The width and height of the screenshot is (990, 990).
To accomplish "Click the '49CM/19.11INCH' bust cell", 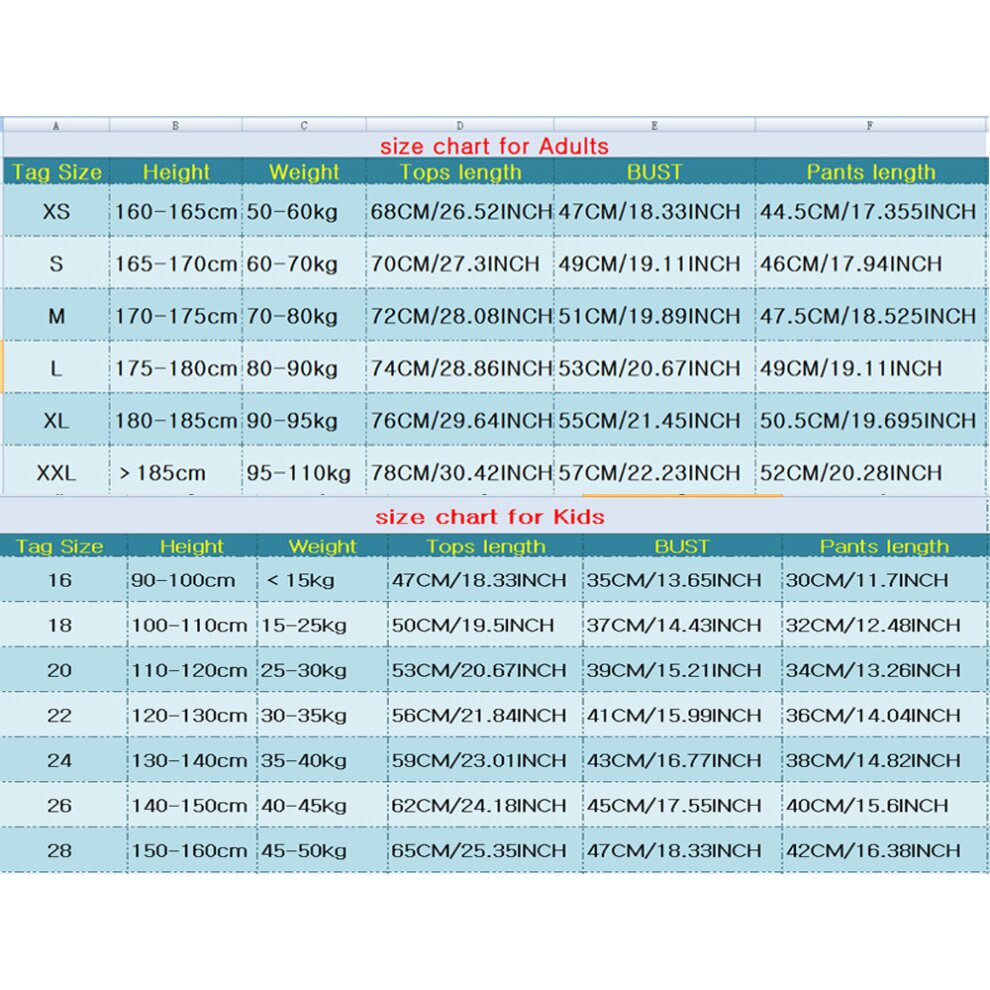I will coord(654,263).
